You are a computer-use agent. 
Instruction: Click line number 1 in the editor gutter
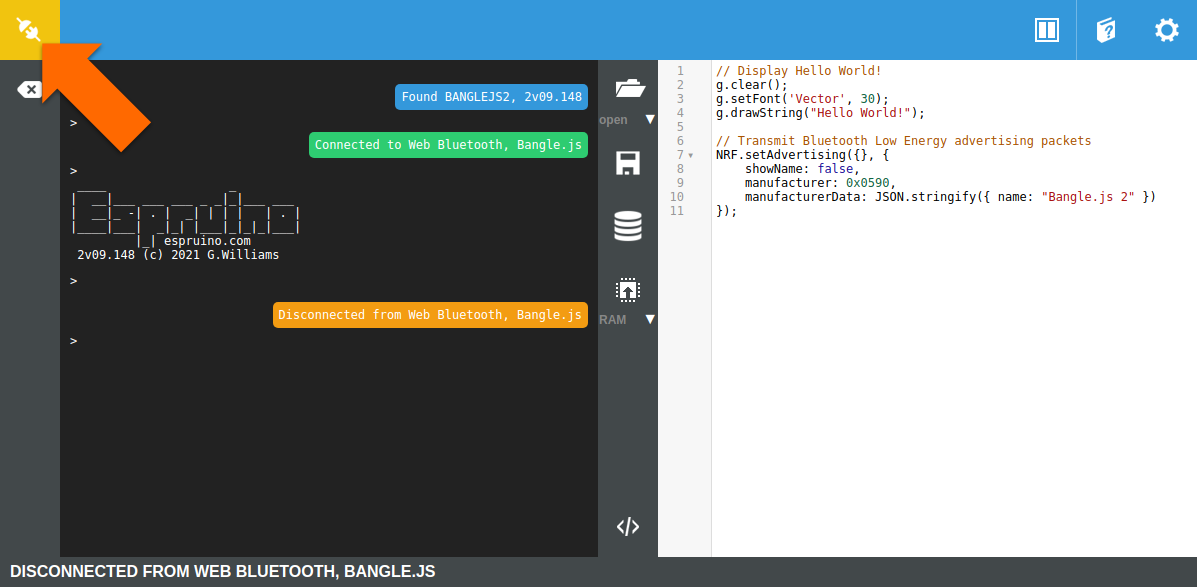(680, 71)
